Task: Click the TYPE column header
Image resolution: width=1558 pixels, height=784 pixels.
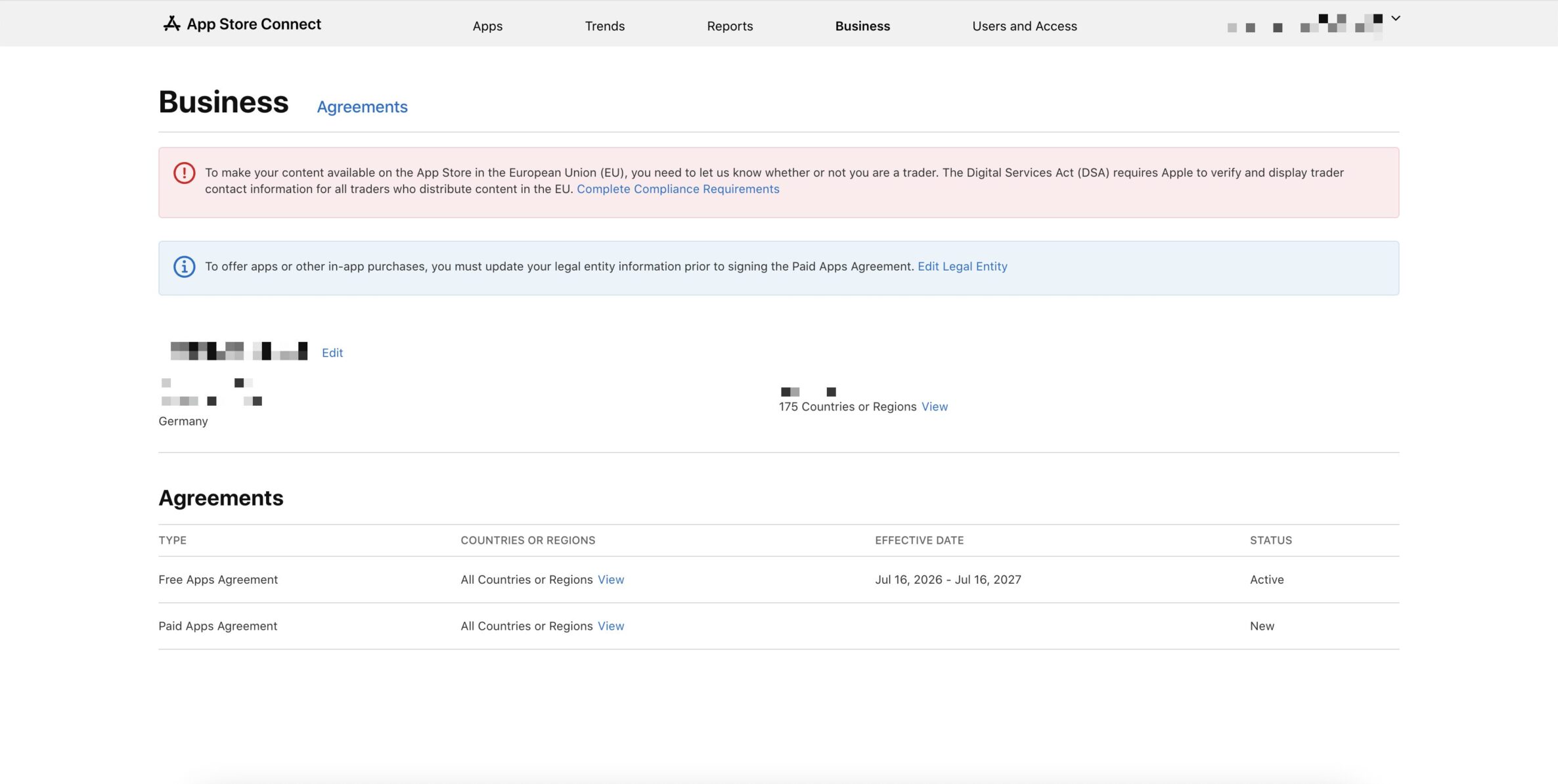Action: click(x=172, y=540)
